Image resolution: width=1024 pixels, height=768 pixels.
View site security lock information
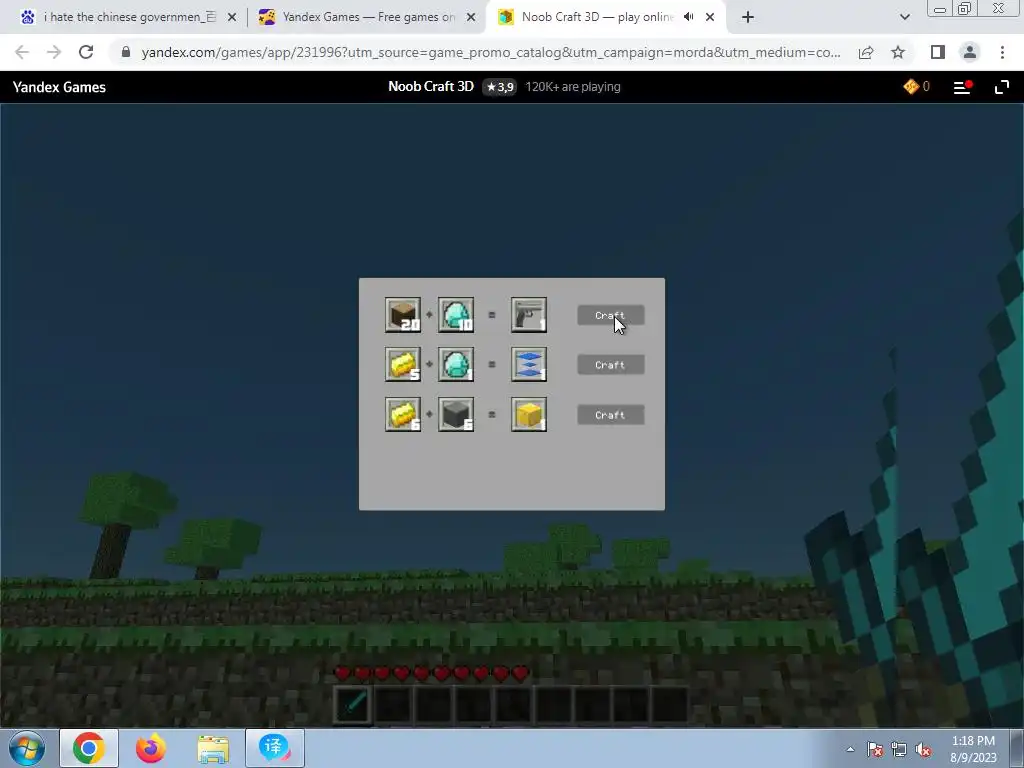[125, 52]
